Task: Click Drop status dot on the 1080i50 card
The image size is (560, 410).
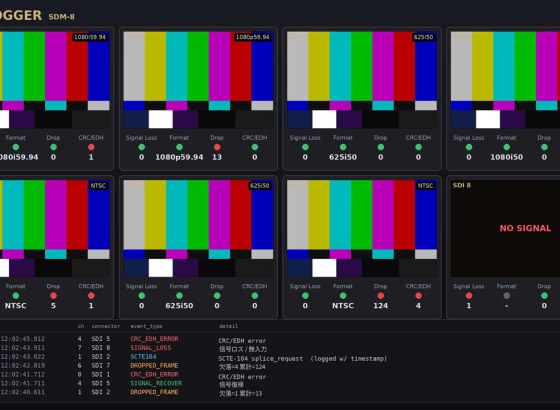Action: coord(544,147)
